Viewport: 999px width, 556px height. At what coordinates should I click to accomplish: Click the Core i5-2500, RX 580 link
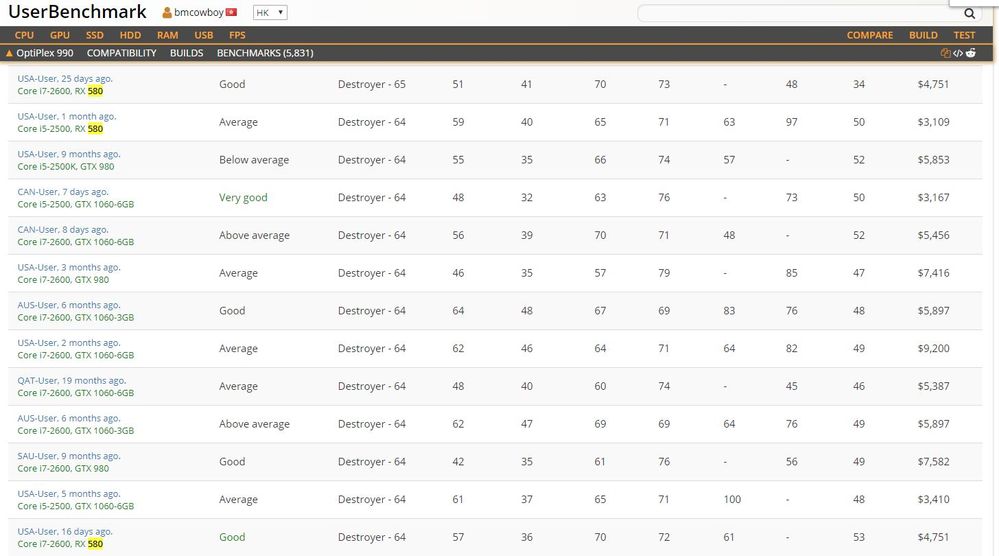[60, 129]
